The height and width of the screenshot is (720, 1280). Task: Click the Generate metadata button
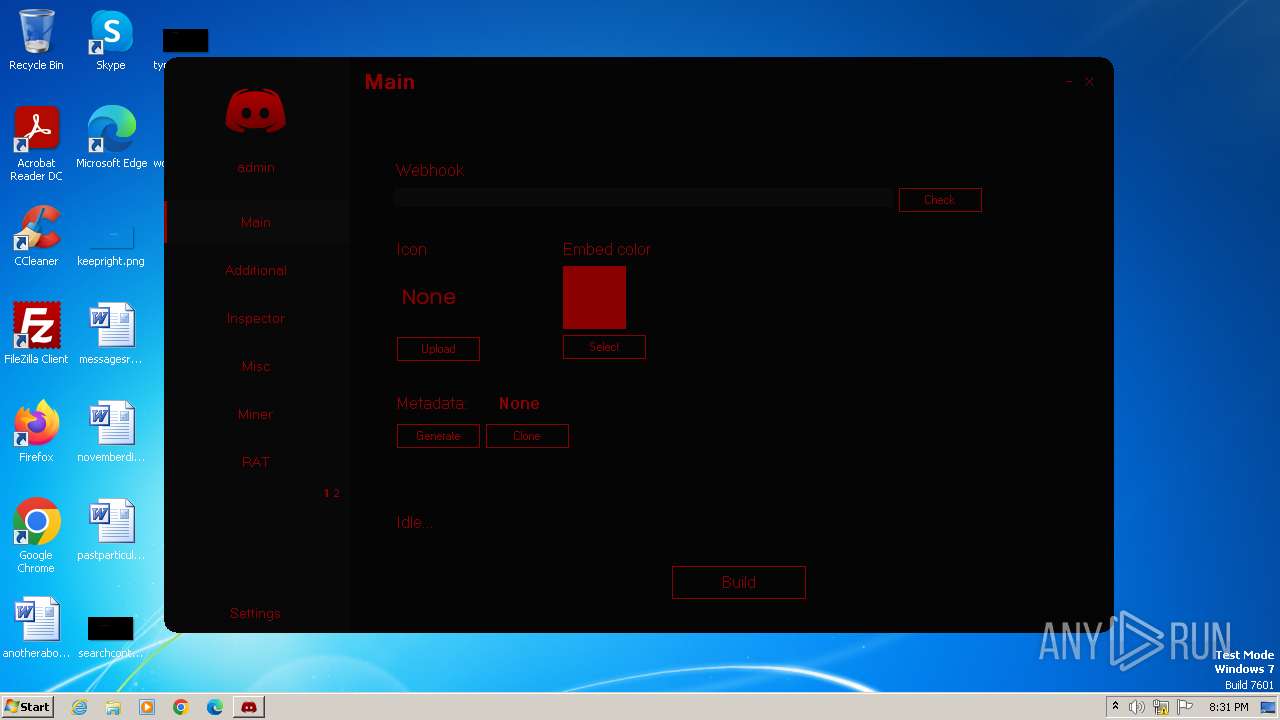pyautogui.click(x=438, y=436)
